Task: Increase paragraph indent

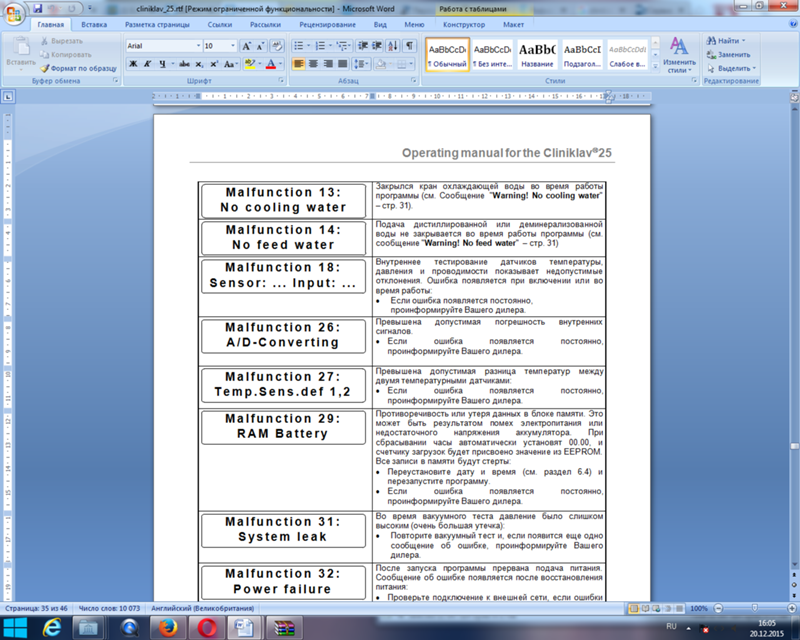Action: pos(377,46)
